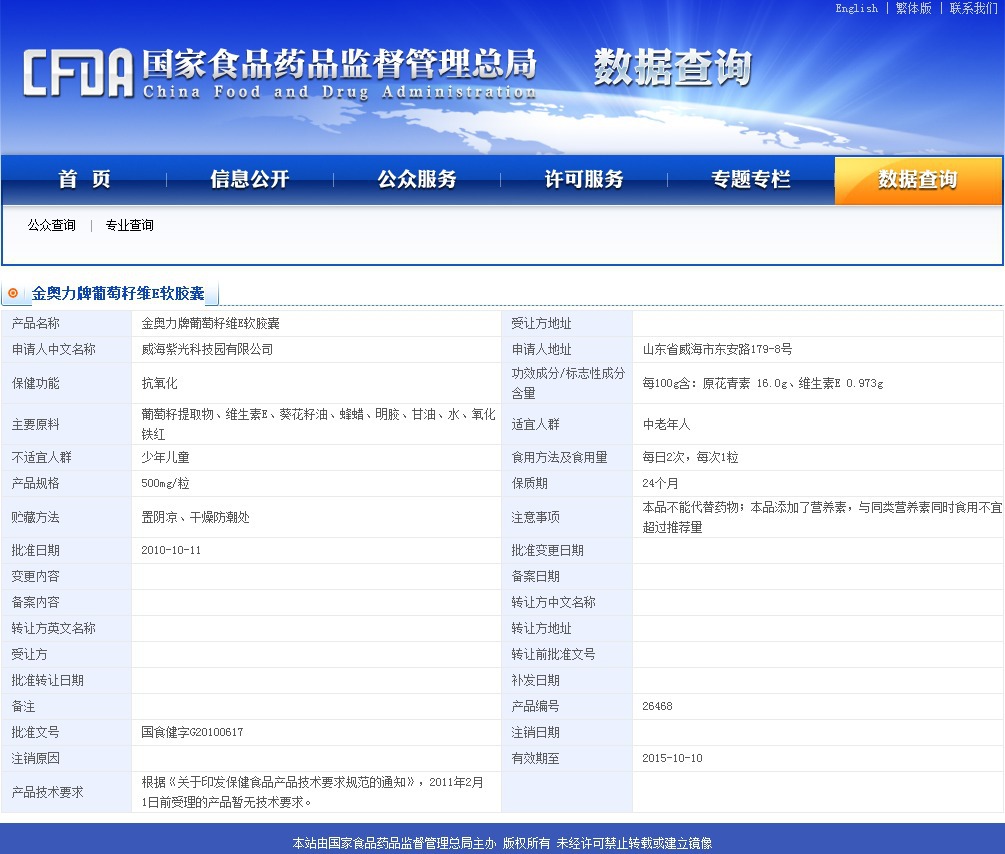1005x854 pixels.
Task: Click the 国家食品药品监督管理总局 header title
Action: 339,63
